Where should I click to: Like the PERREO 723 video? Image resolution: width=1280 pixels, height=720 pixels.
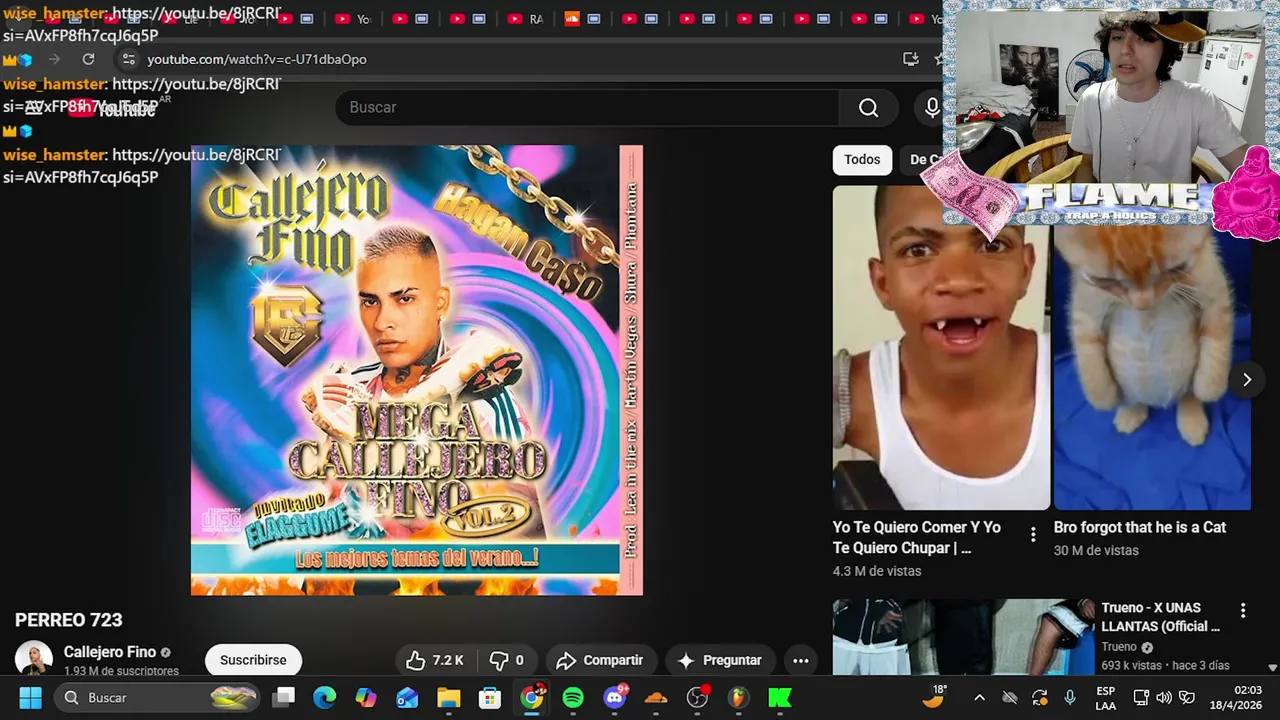[435, 660]
